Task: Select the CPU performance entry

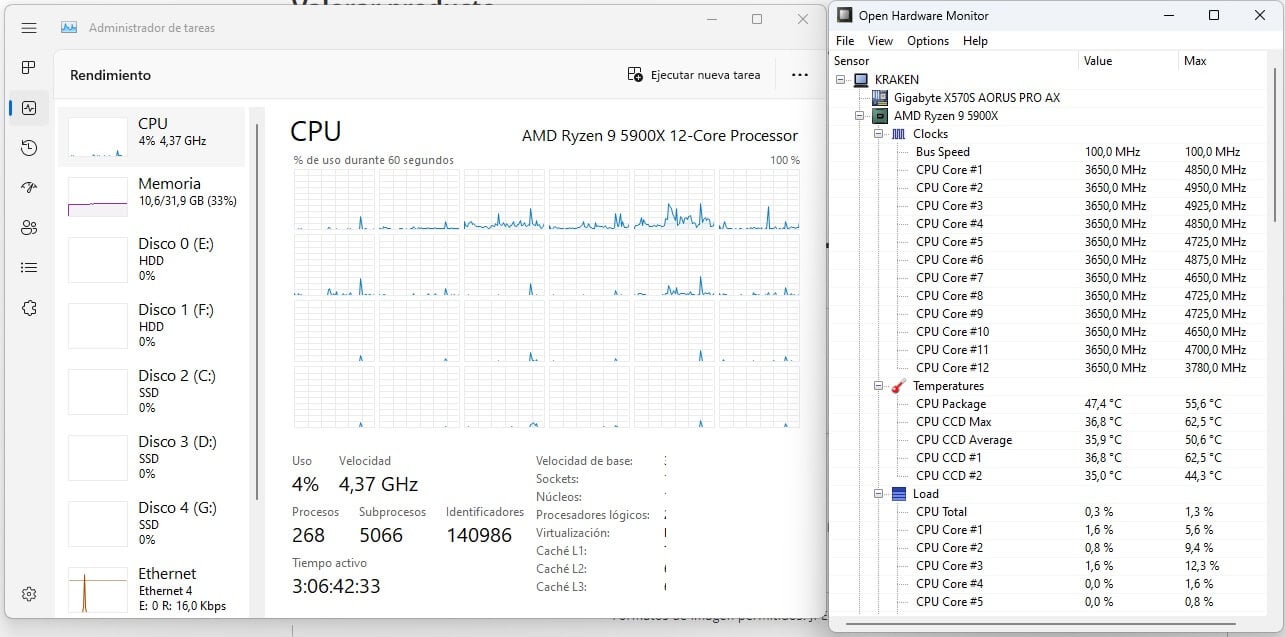Action: [x=151, y=137]
